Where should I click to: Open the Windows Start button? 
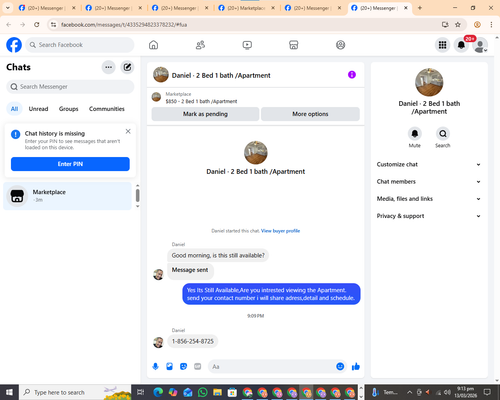click(9, 392)
